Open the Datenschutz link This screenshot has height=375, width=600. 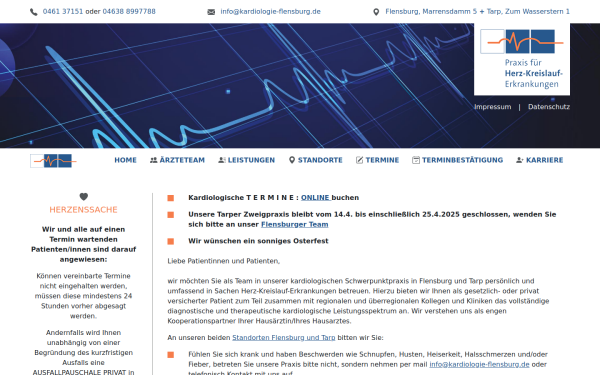(x=549, y=107)
